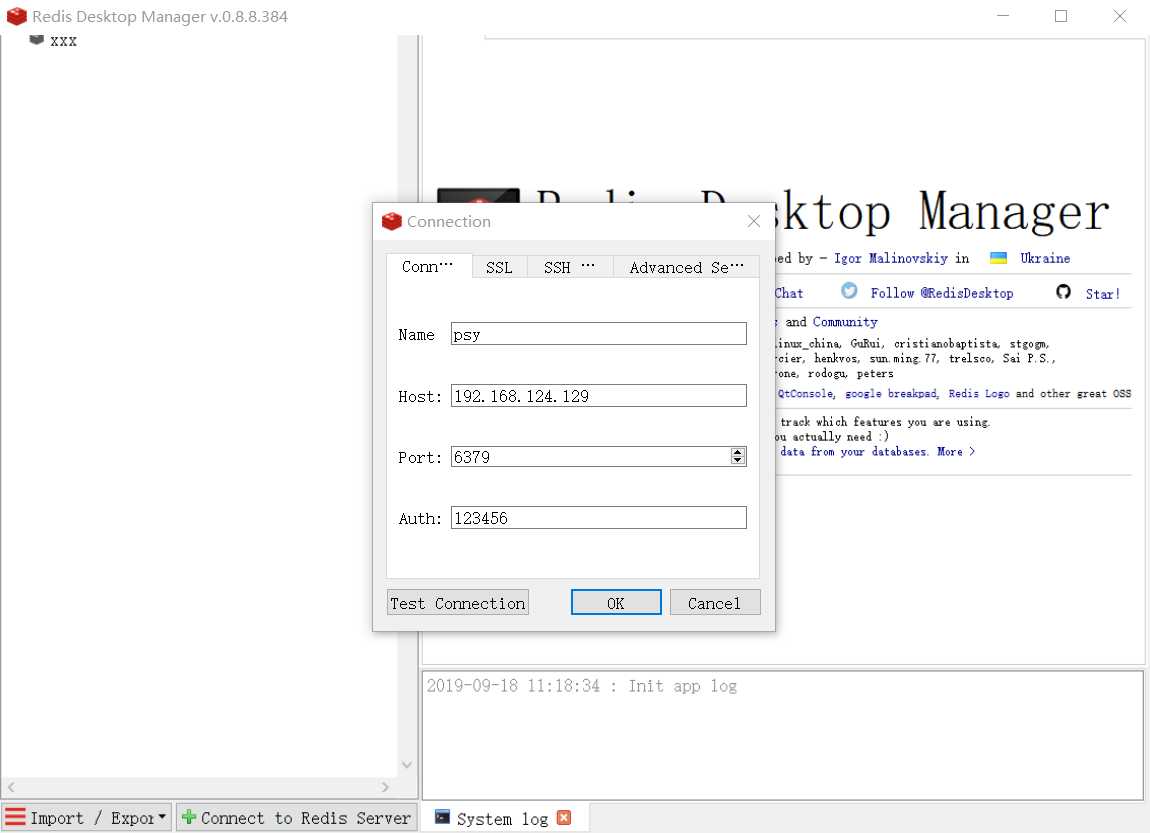Screen dimensions: 1150x833
Task: Minimize the Redis Desktop Manager window
Action: point(1003,15)
